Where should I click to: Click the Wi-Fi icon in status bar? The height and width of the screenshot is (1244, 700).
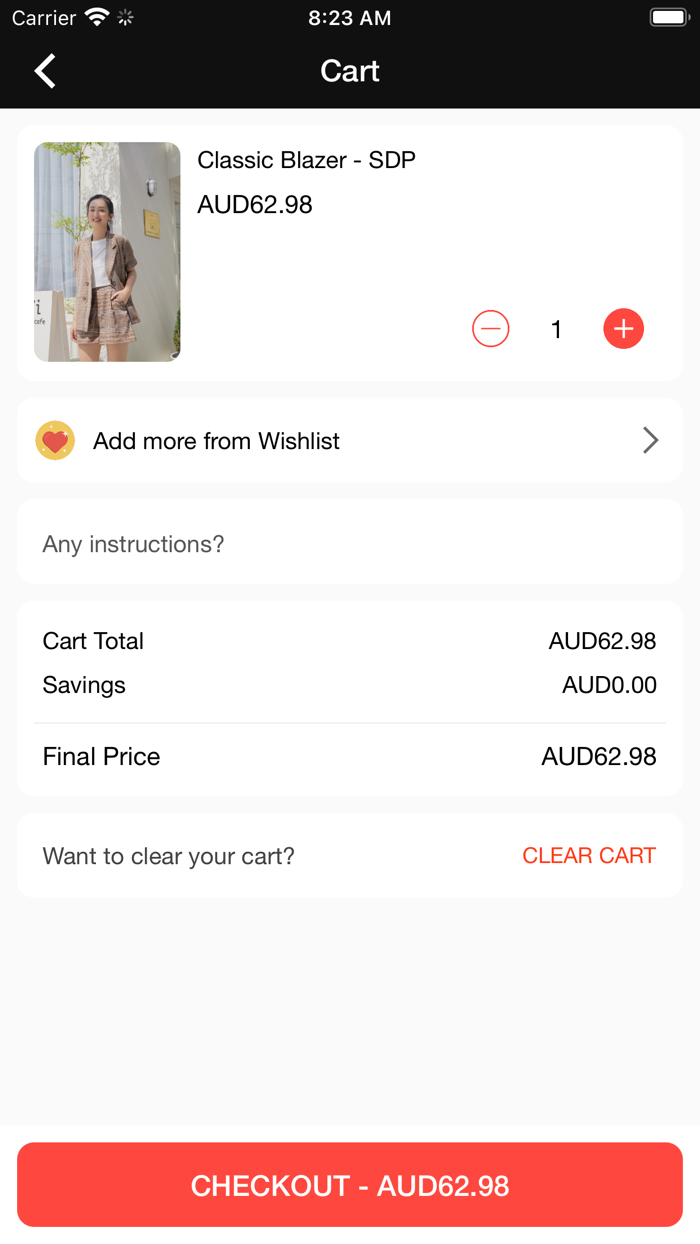(x=97, y=17)
